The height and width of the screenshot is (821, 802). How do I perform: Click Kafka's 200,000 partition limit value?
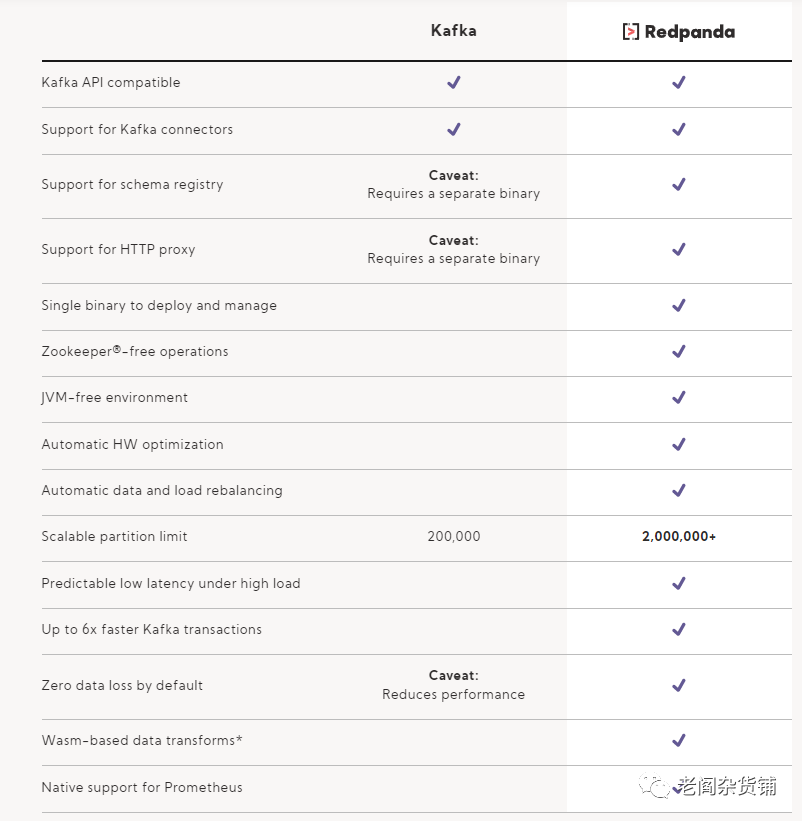[454, 536]
